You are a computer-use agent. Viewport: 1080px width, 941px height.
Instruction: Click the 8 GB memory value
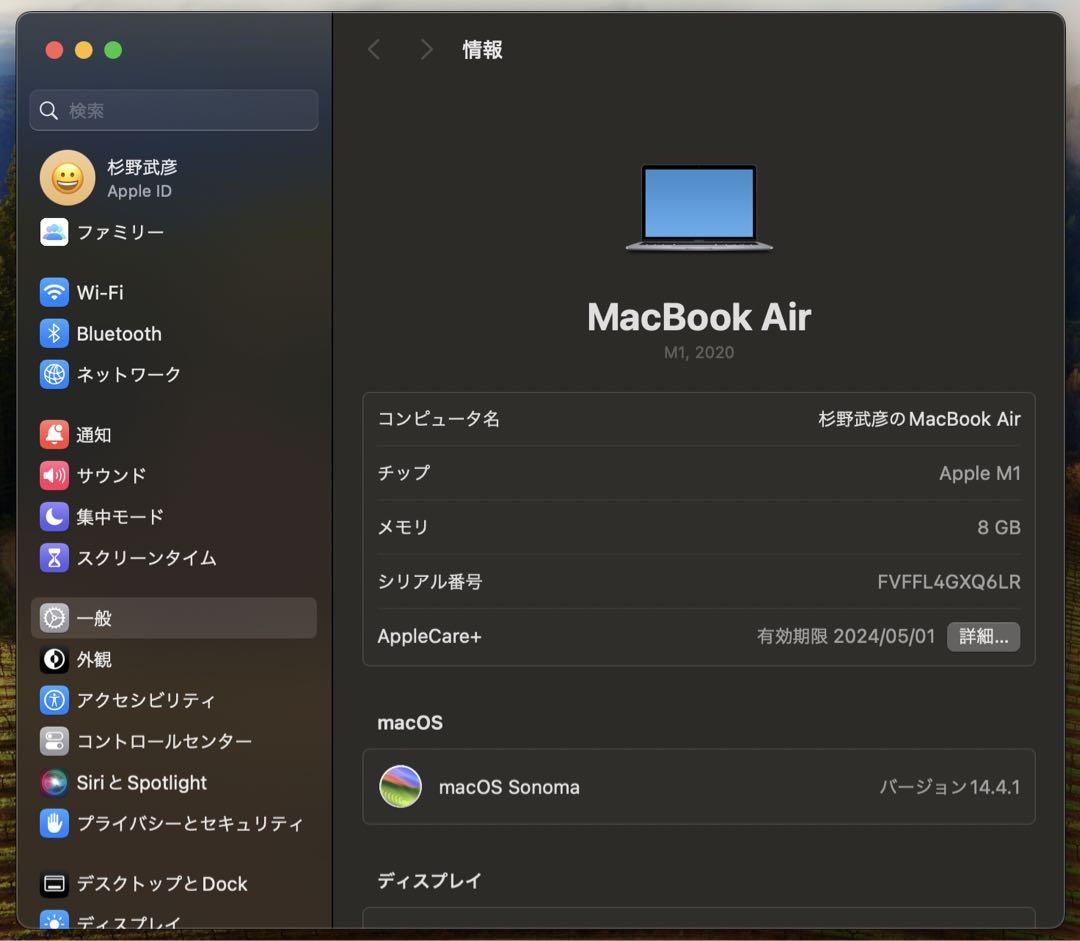pyautogui.click(x=999, y=528)
